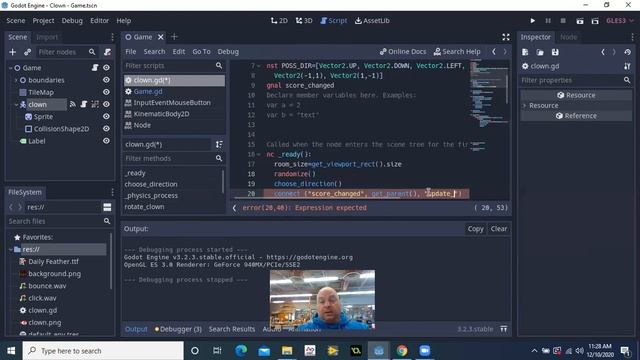
Task: Expand the bottom panel icon
Action: [x=504, y=329]
